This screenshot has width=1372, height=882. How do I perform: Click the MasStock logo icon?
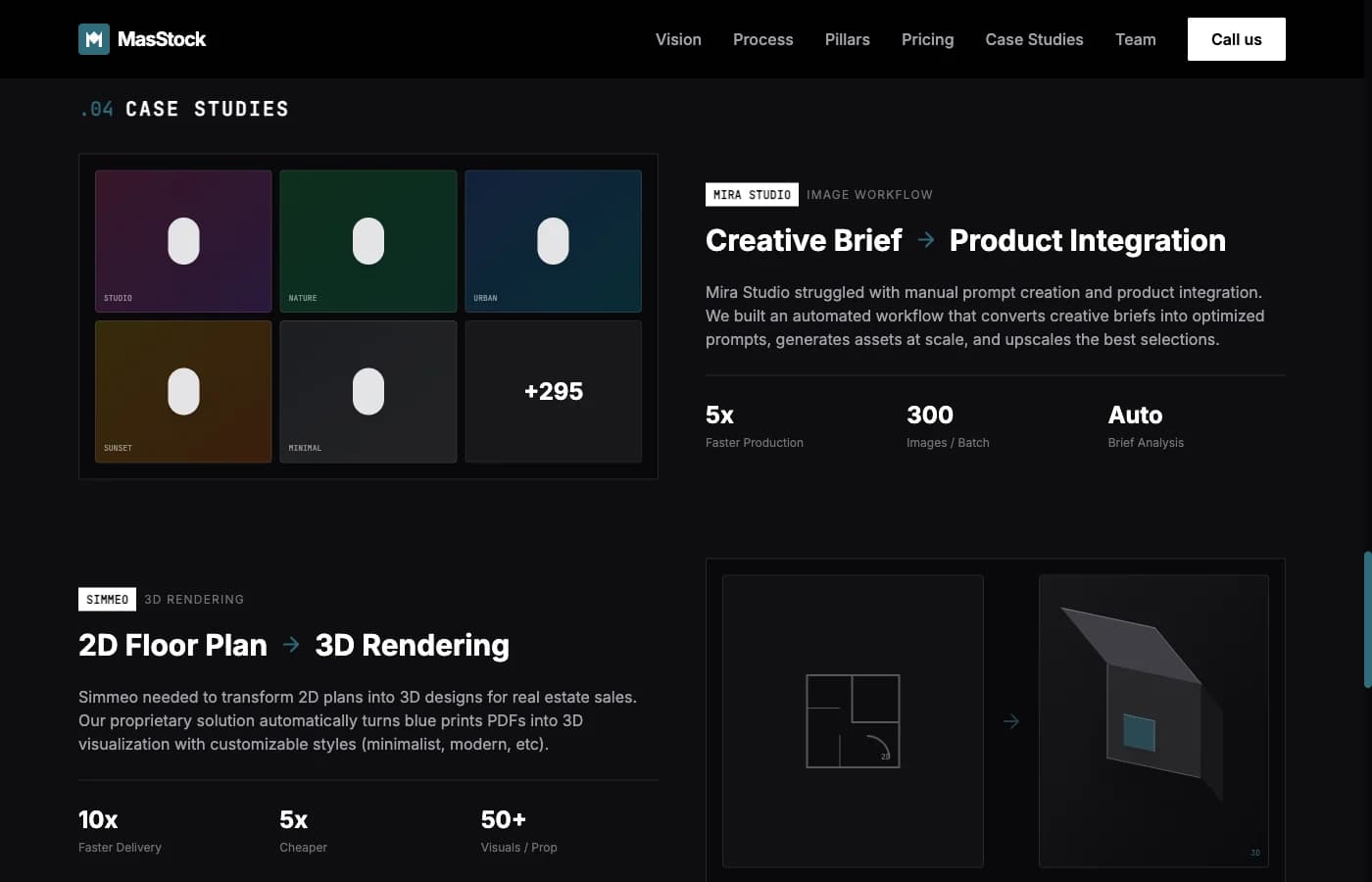tap(94, 38)
